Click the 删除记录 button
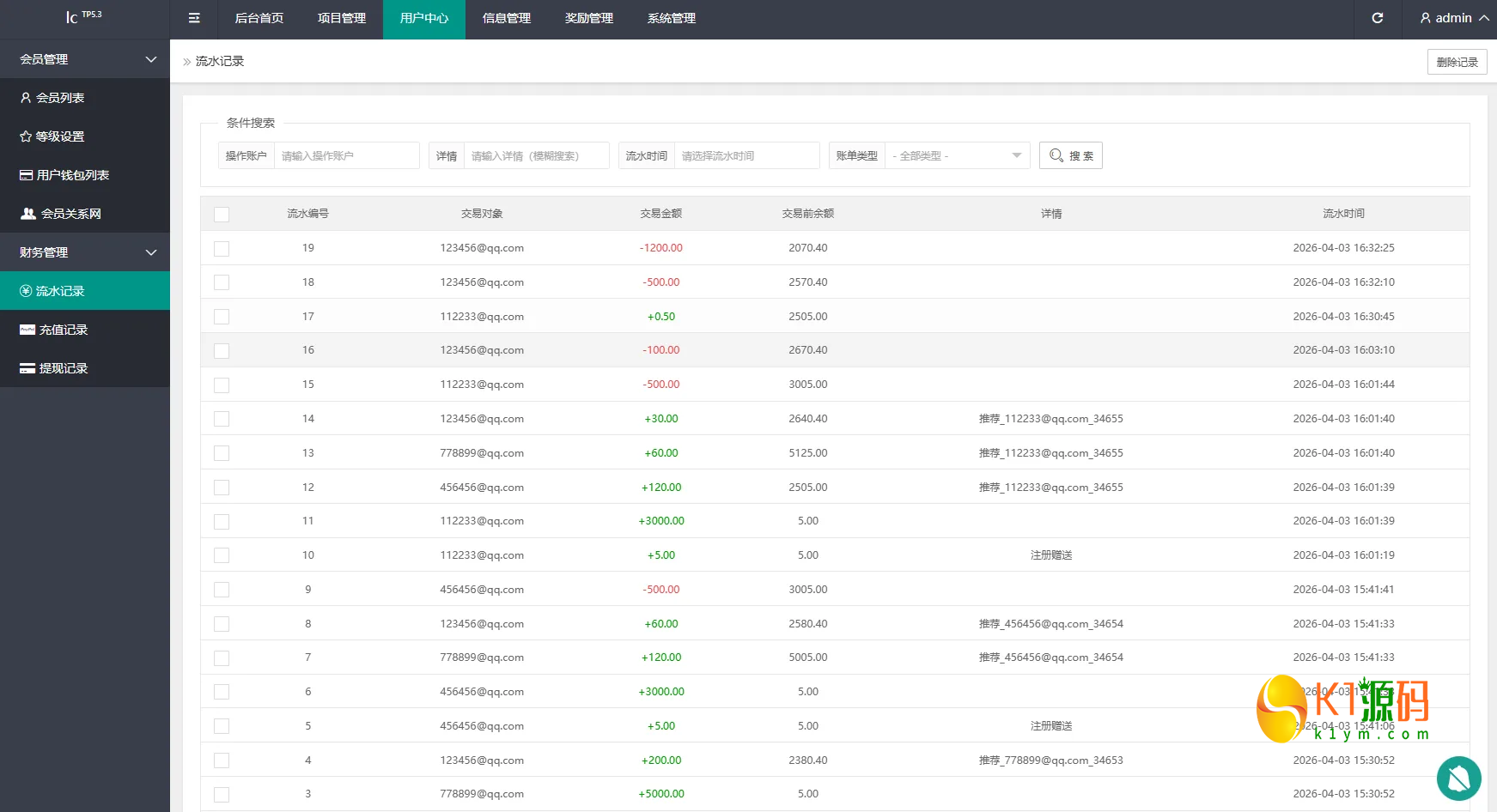Screen dimensions: 1497x812 [x=1457, y=62]
